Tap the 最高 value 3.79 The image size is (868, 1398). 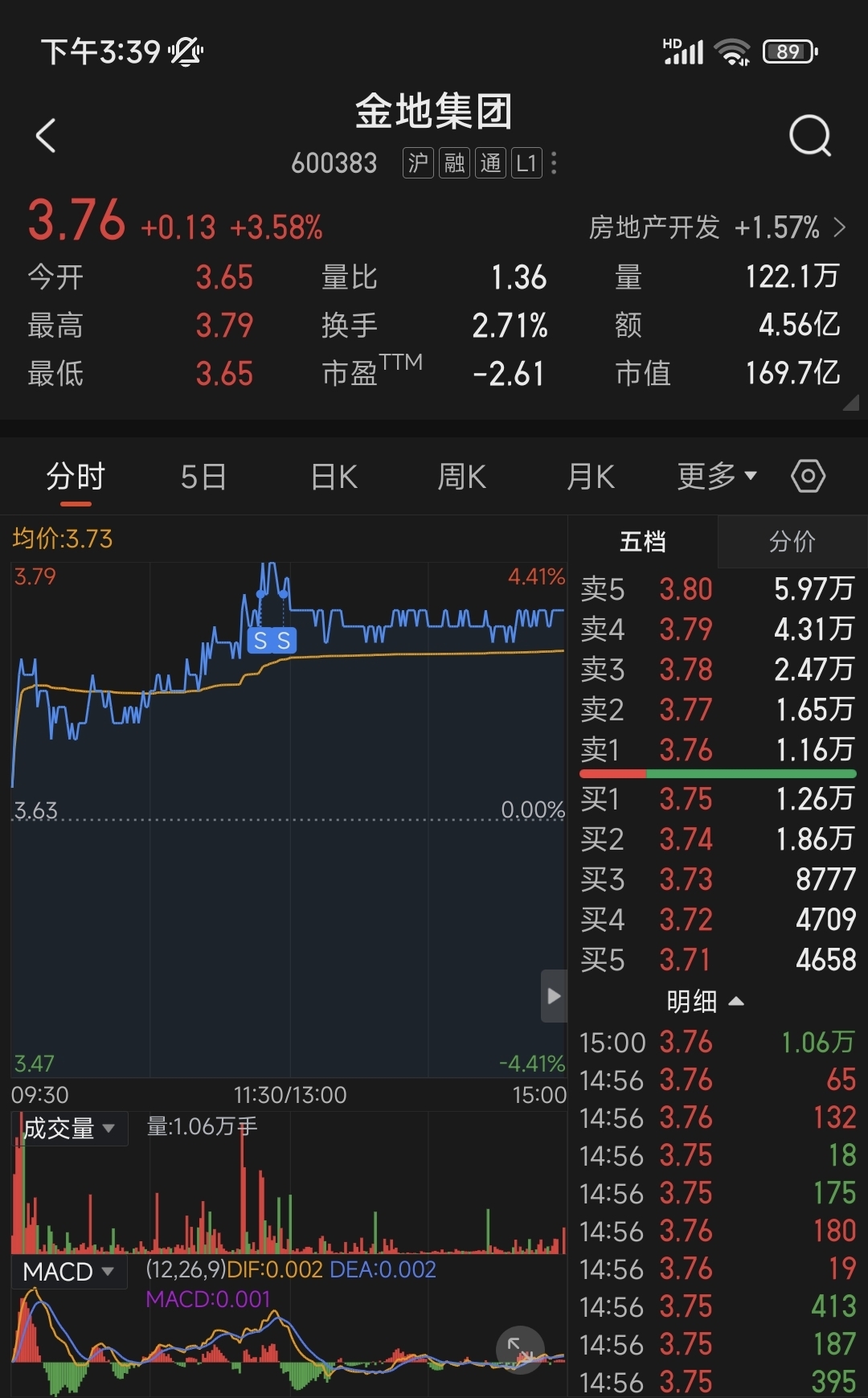click(x=224, y=326)
